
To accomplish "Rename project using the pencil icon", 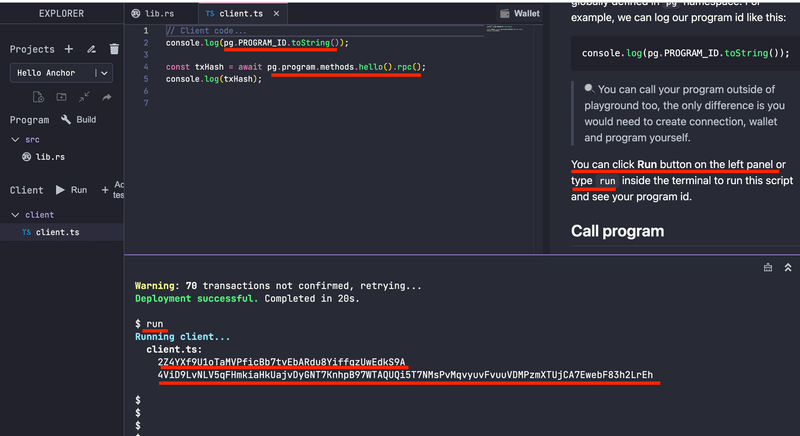I will pos(91,49).
